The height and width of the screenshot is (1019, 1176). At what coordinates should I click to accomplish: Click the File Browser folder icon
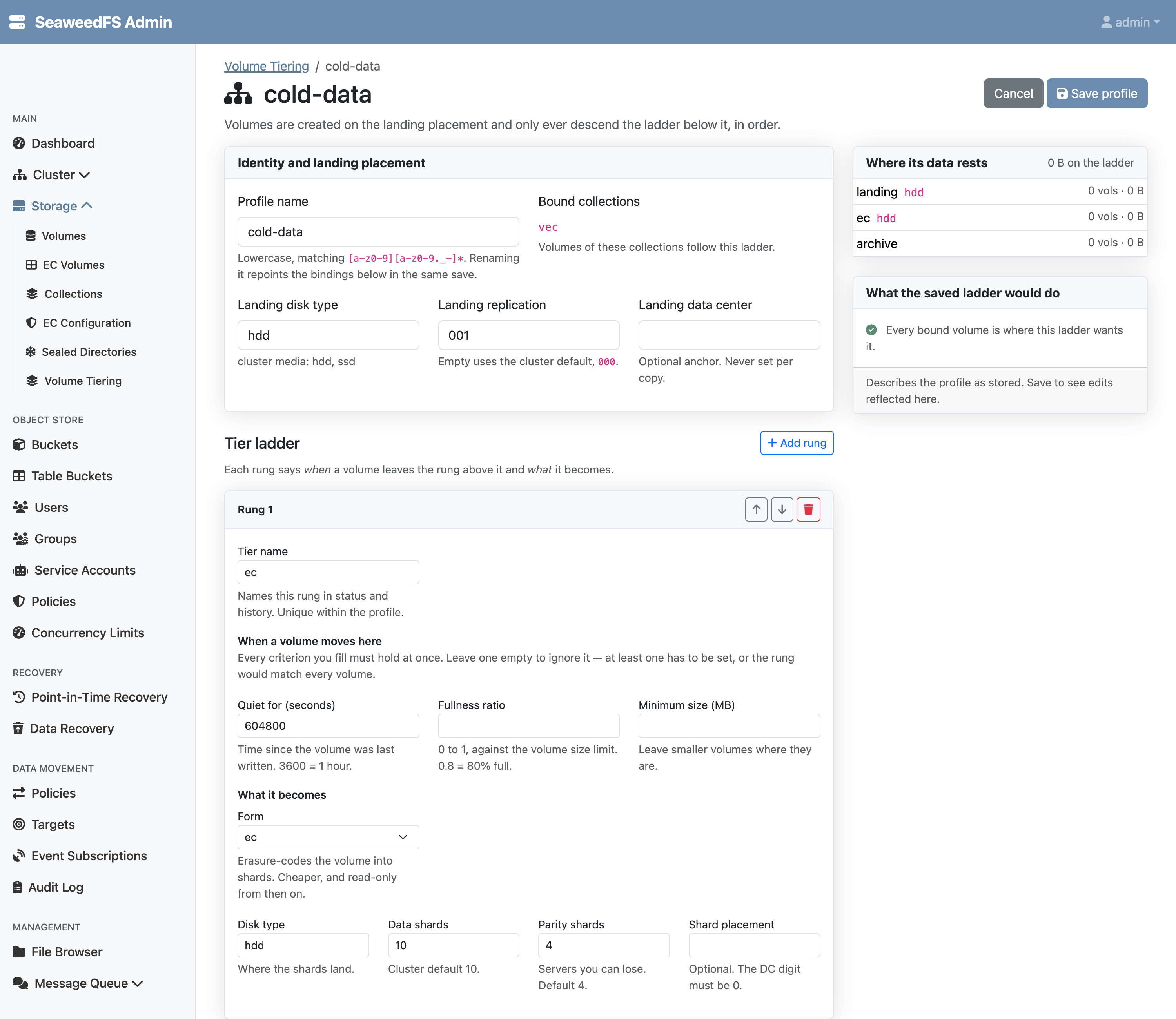(x=19, y=952)
